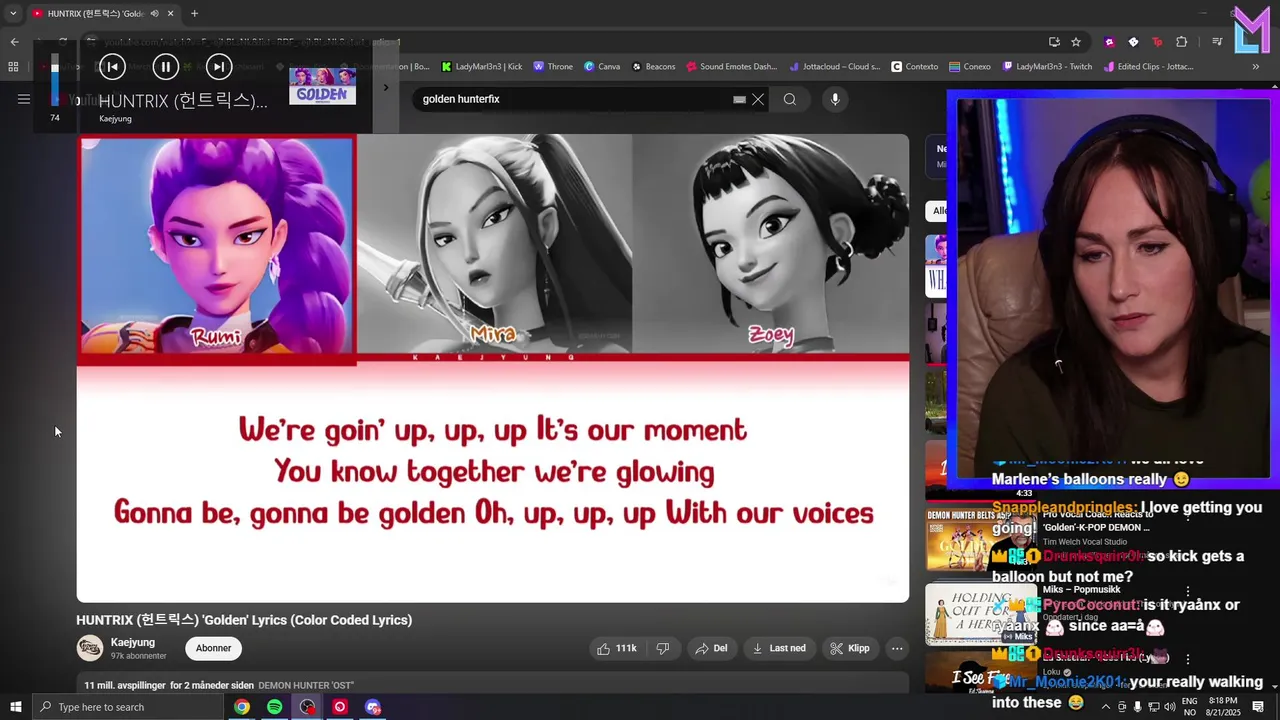Subscribe using the Abonner button
This screenshot has height=720, width=1280.
213,648
